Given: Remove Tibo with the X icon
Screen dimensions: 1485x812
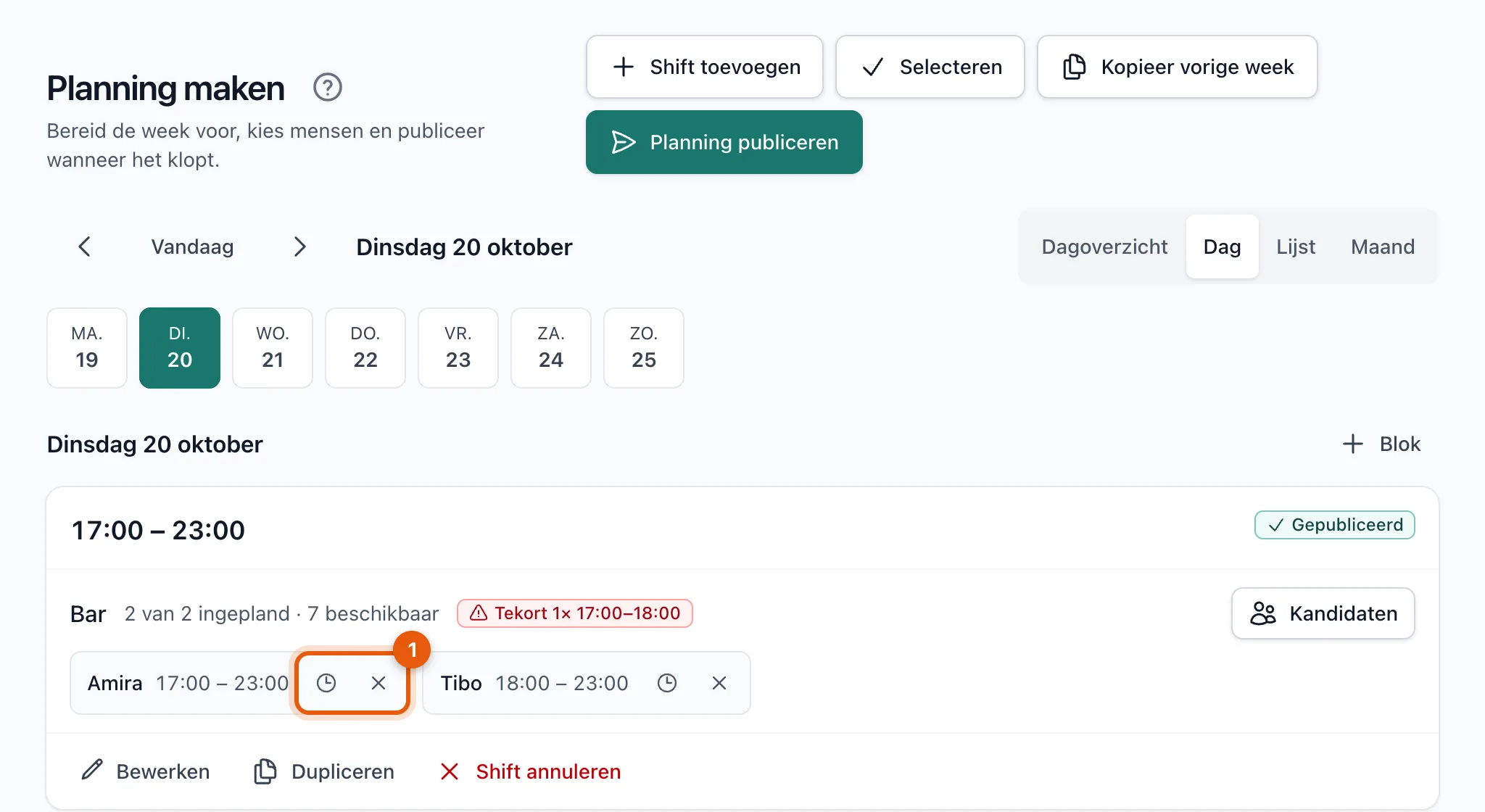Looking at the screenshot, I should (x=719, y=683).
